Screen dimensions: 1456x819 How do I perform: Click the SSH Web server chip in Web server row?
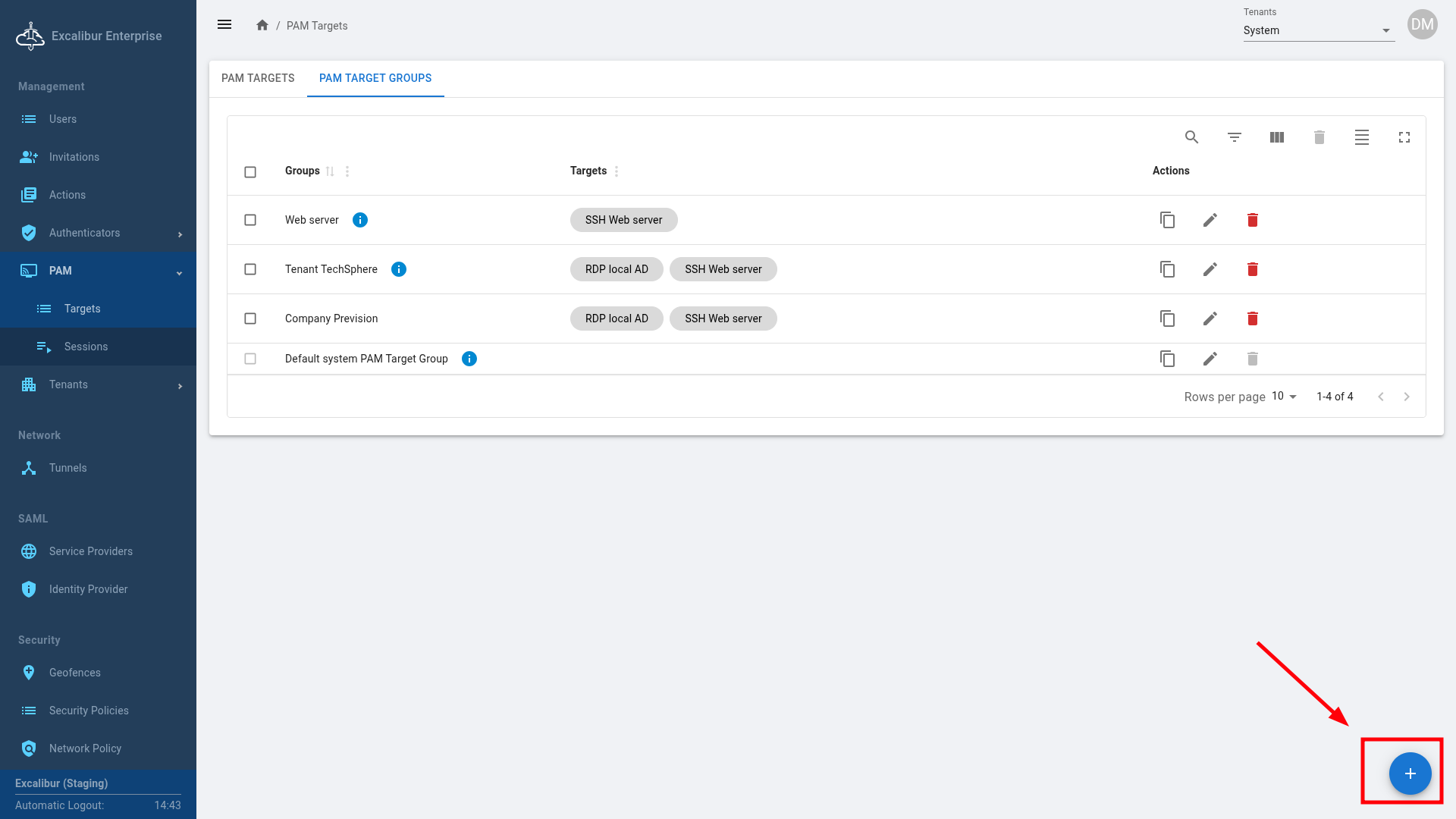click(x=623, y=220)
